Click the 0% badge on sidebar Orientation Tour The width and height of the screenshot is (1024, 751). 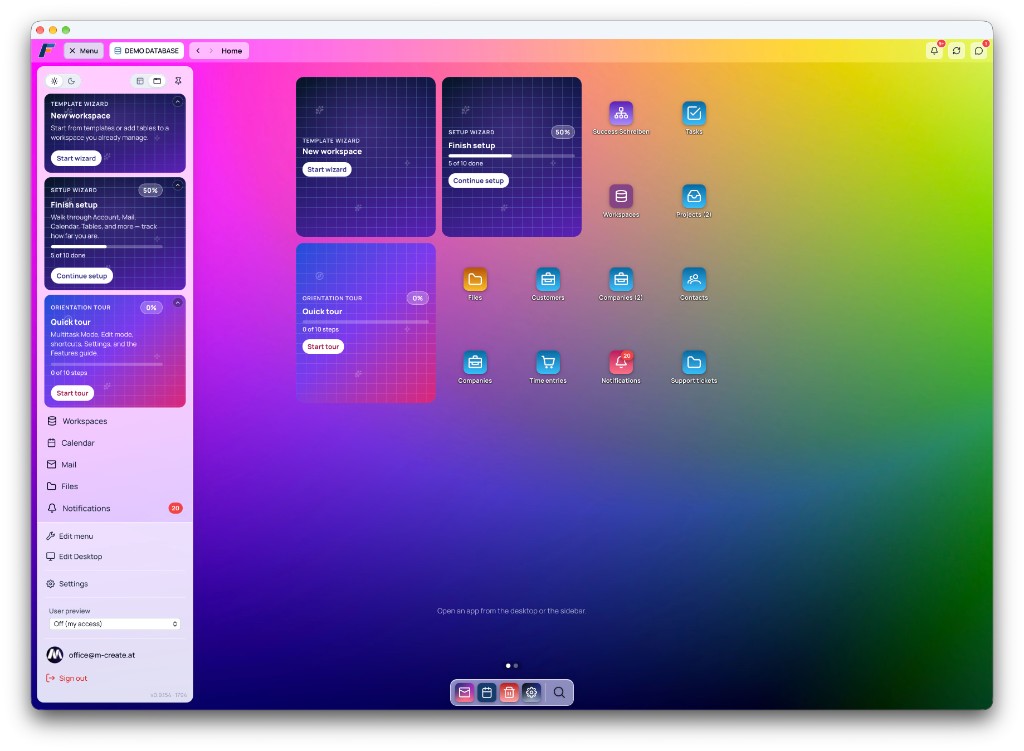tap(151, 308)
